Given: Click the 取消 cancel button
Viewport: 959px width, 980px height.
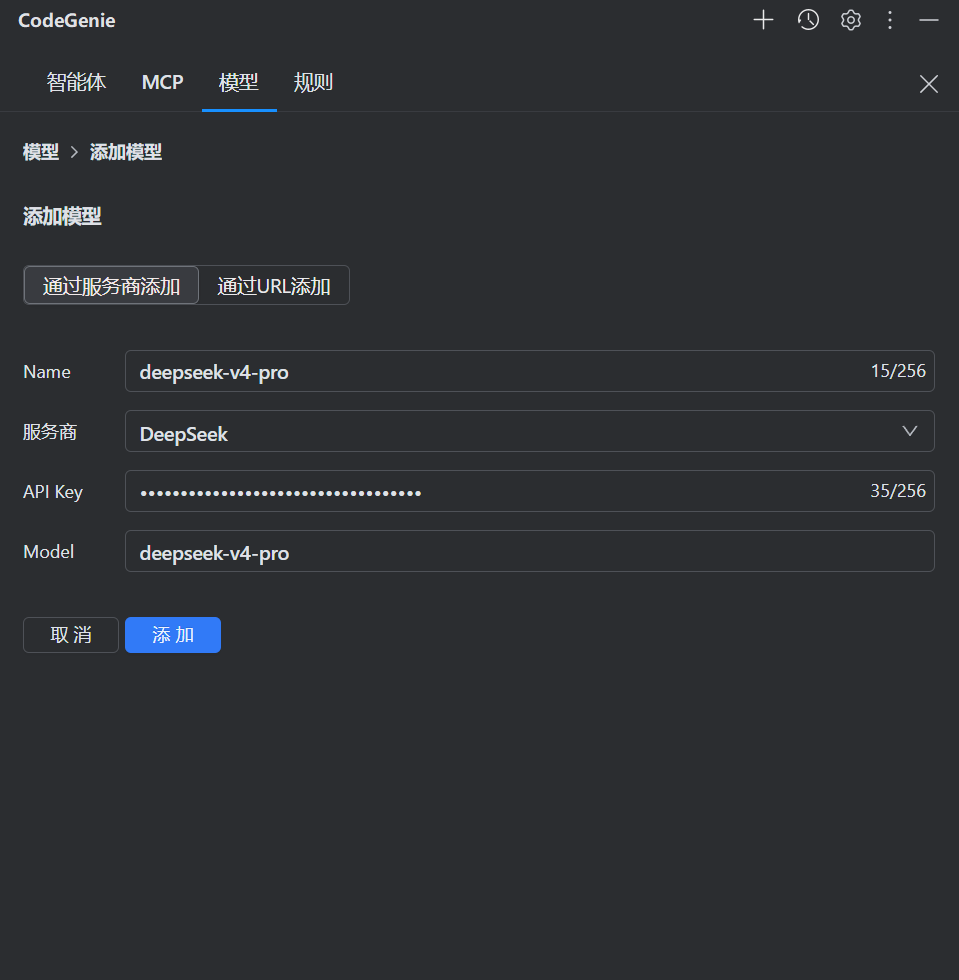Looking at the screenshot, I should (71, 635).
